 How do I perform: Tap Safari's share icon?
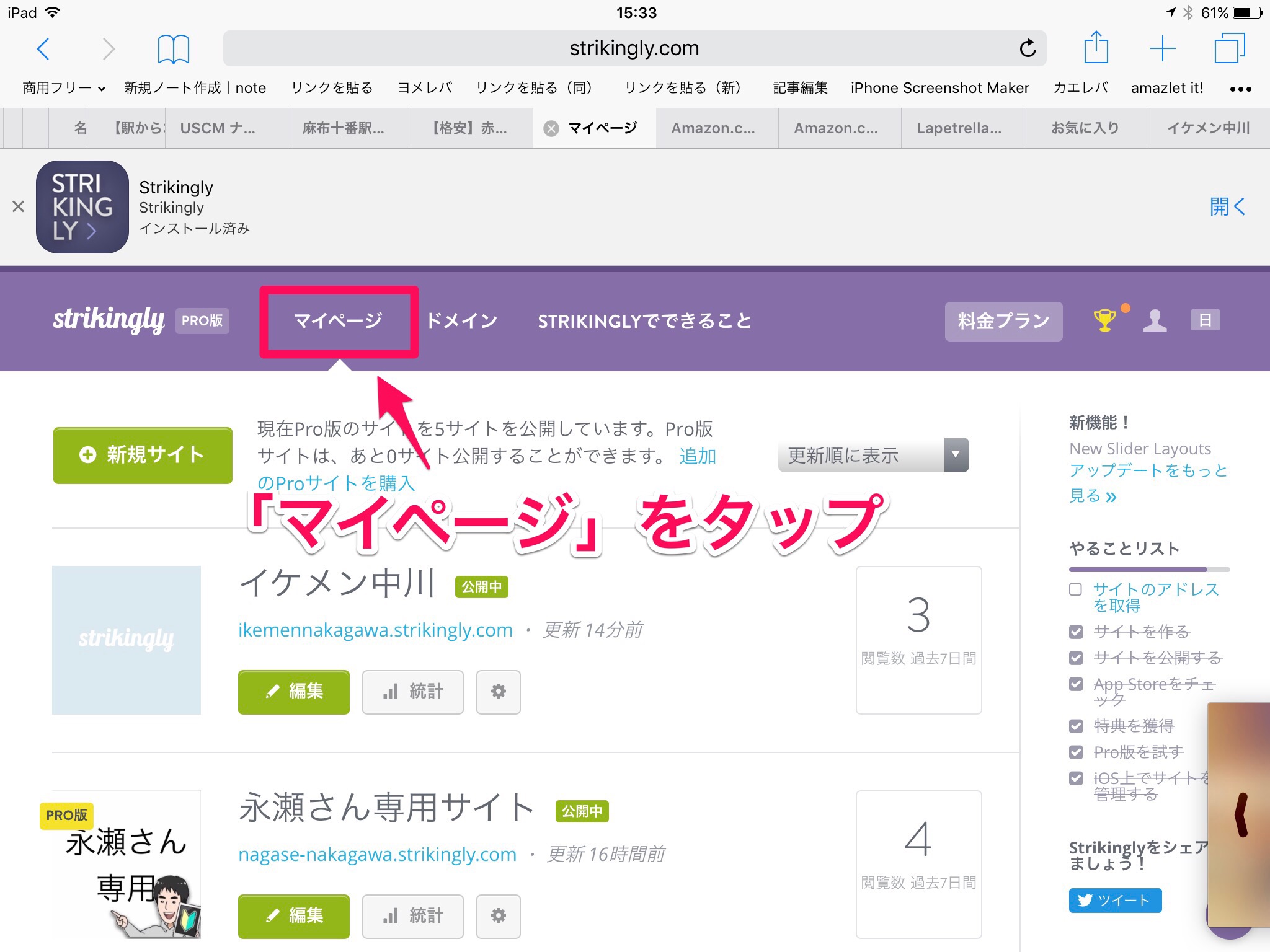(x=1096, y=48)
